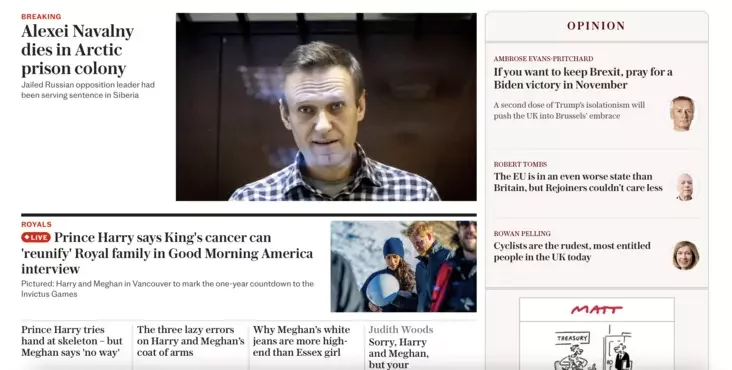Open the Alexei Navalny dies headline
Image resolution: width=732 pixels, height=370 pixels.
[x=77, y=50]
